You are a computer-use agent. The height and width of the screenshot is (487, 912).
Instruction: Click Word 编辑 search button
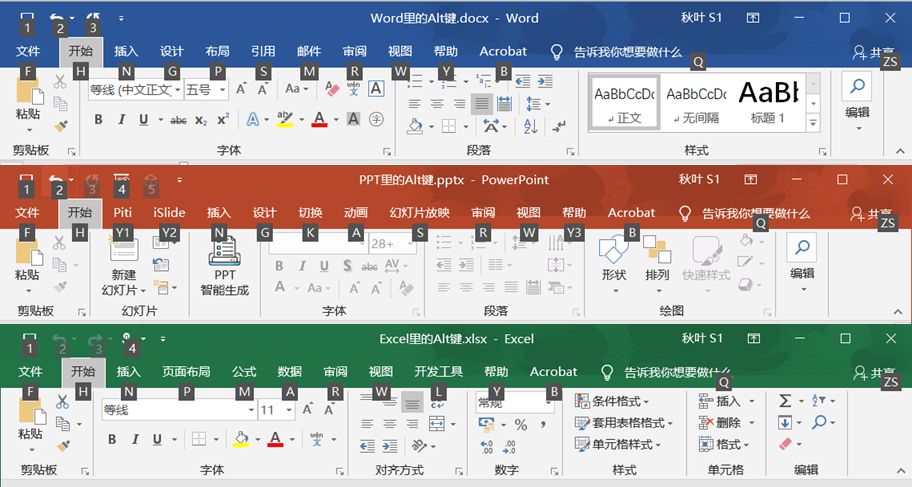pyautogui.click(x=857, y=102)
